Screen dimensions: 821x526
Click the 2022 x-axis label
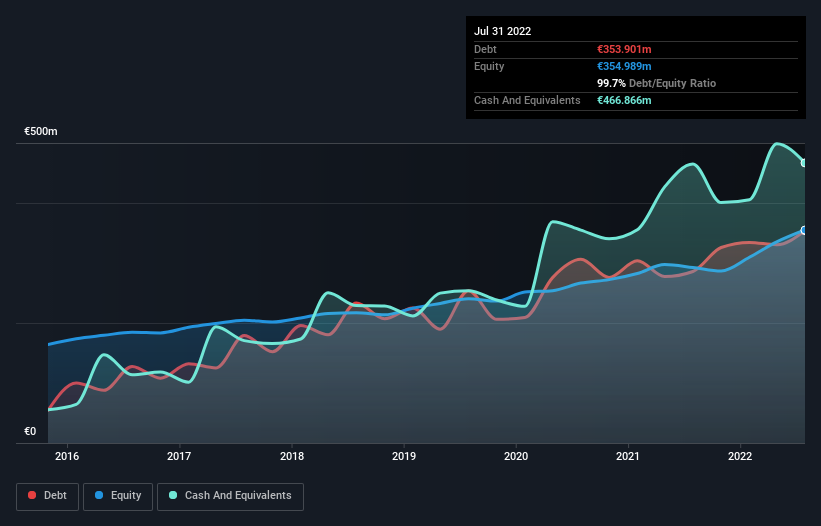click(740, 456)
